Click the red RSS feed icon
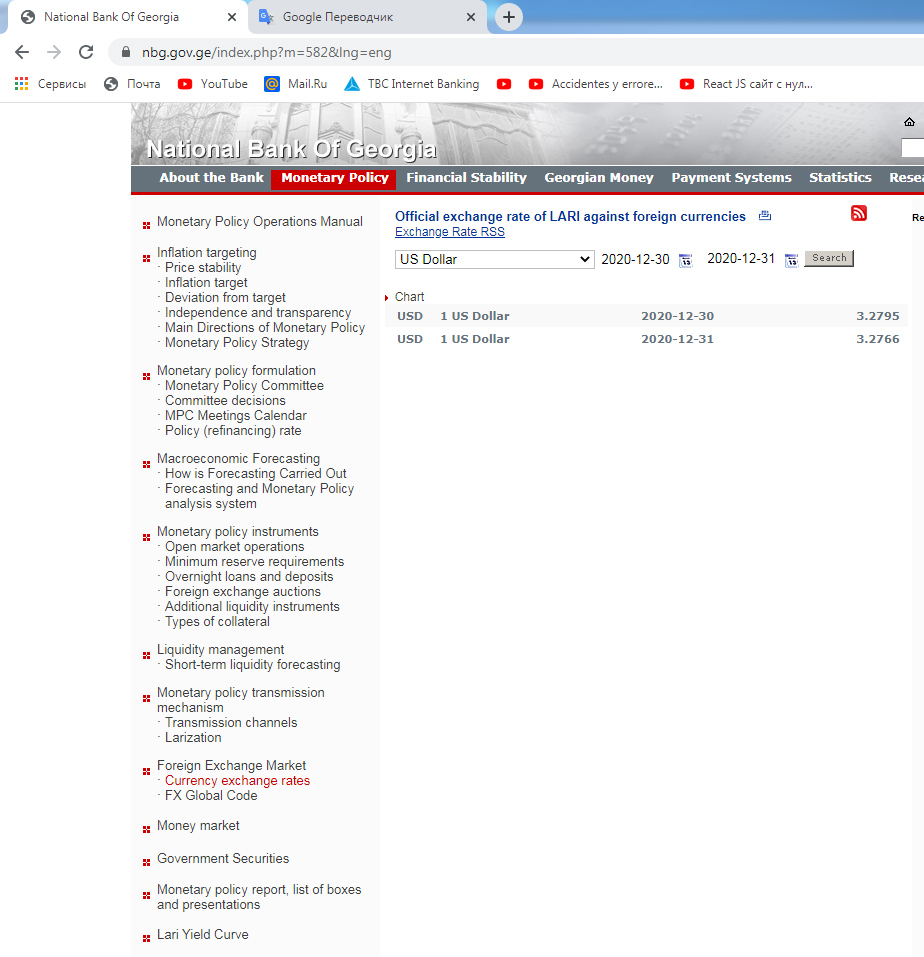 click(859, 213)
